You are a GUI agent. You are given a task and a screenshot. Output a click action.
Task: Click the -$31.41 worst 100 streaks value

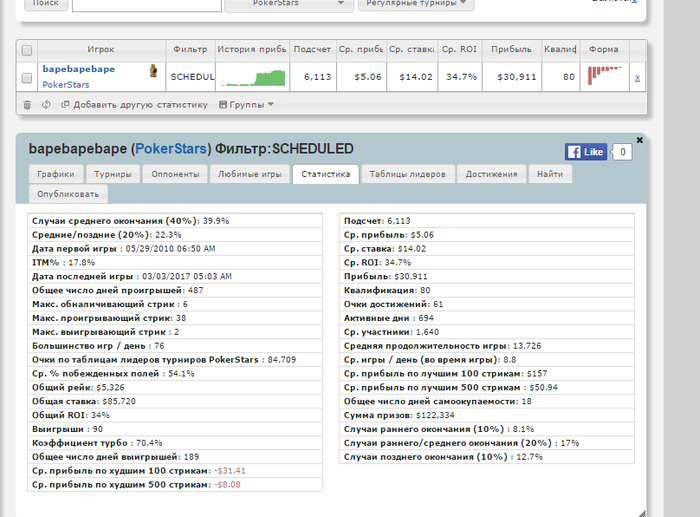click(230, 471)
